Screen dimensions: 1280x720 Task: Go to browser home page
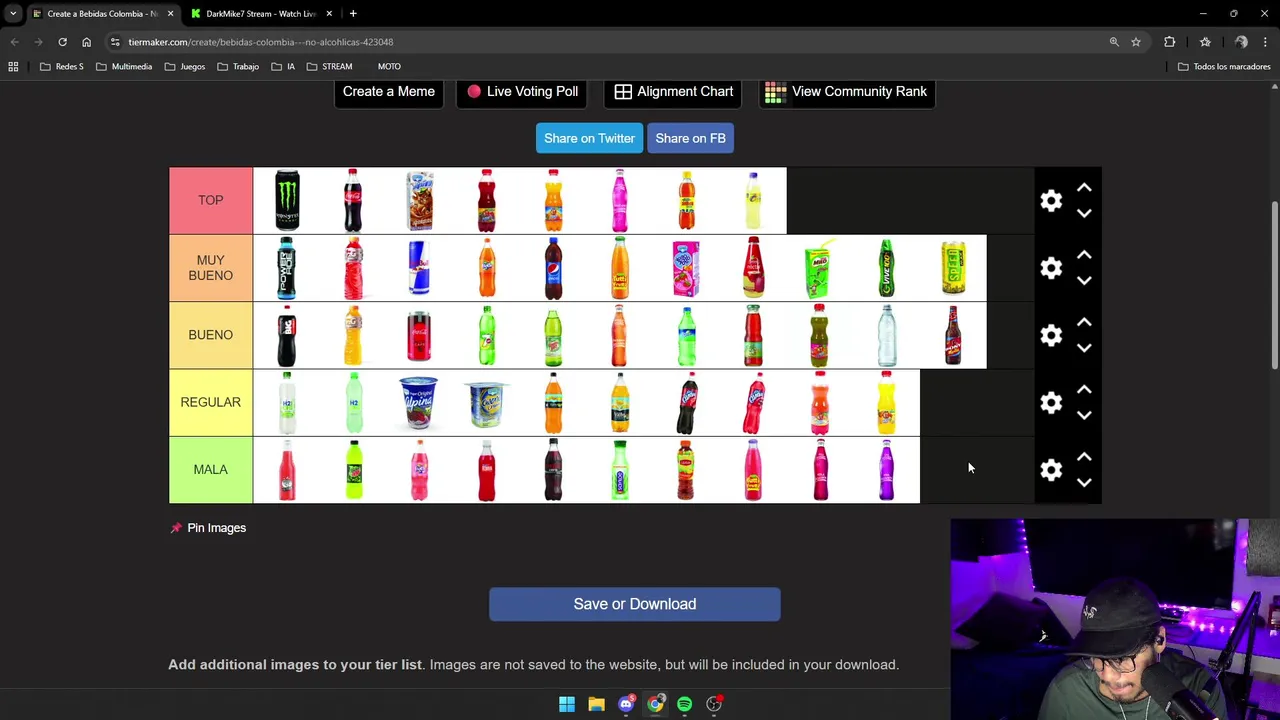[86, 42]
